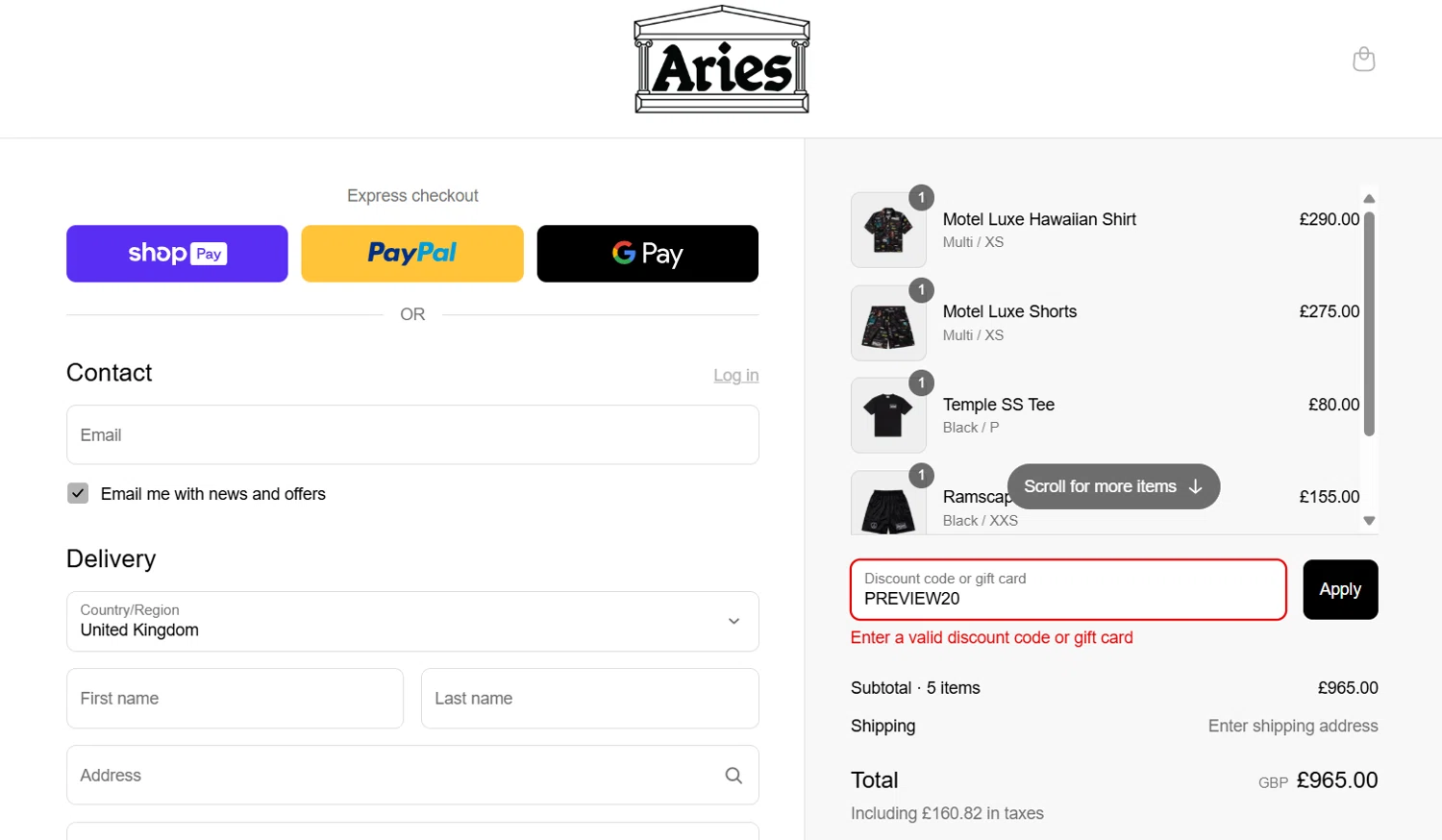Apply the discount code
The height and width of the screenshot is (840, 1442).
point(1340,589)
